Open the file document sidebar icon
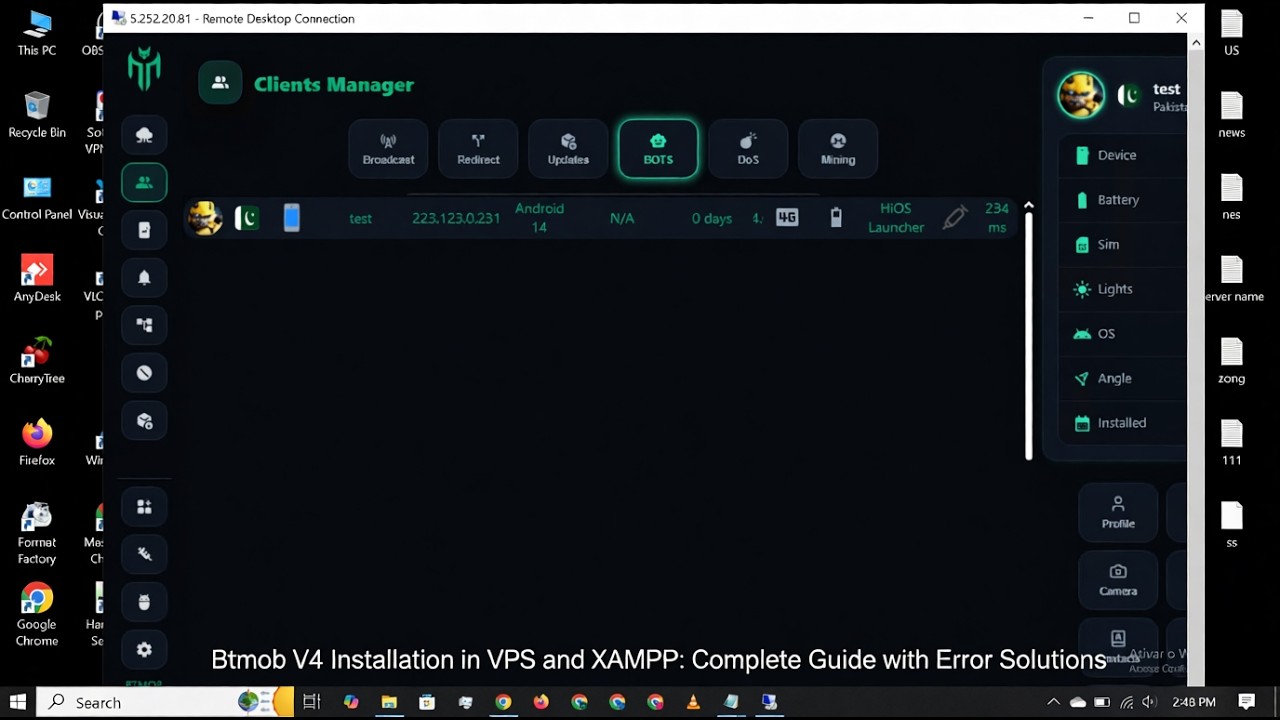The height and width of the screenshot is (720, 1280). [144, 230]
